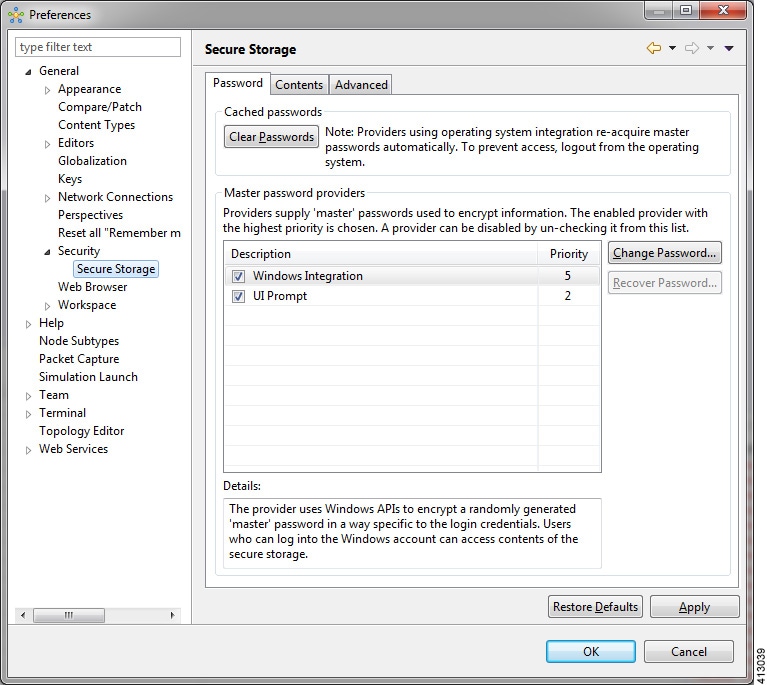
Task: Select the Windows Integration row text
Action: 308,276
